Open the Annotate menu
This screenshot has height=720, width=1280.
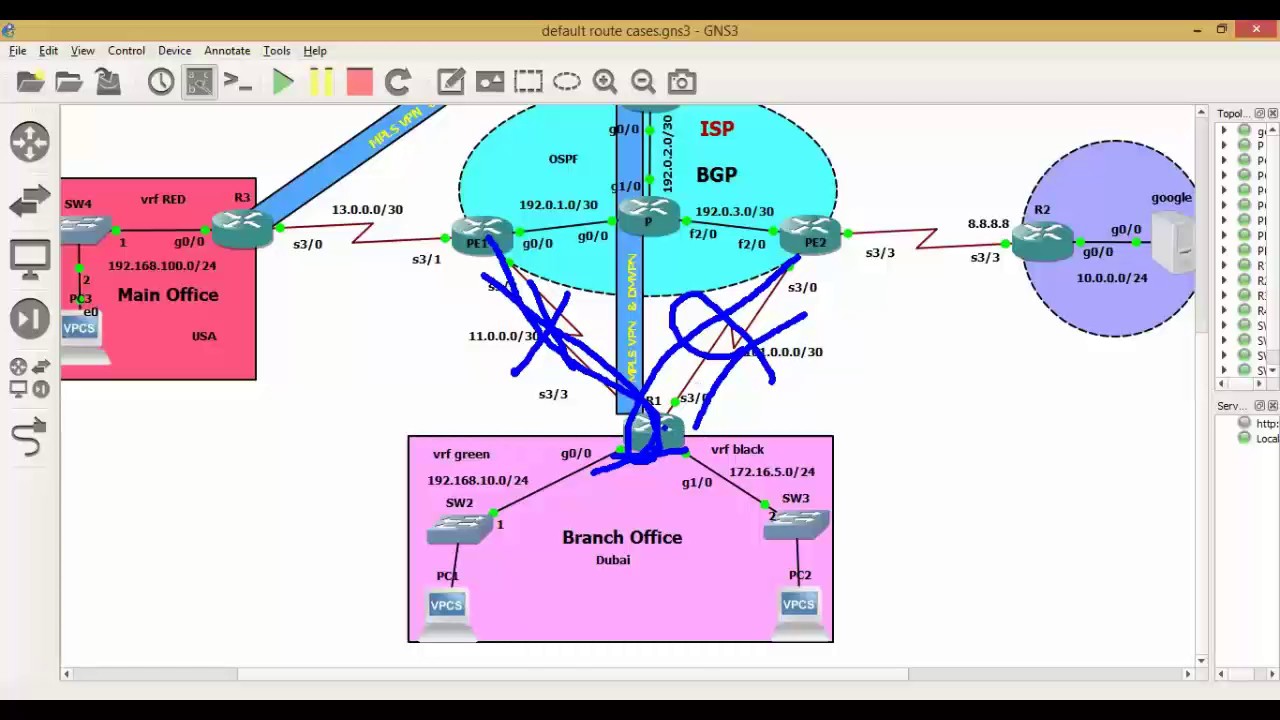click(227, 51)
